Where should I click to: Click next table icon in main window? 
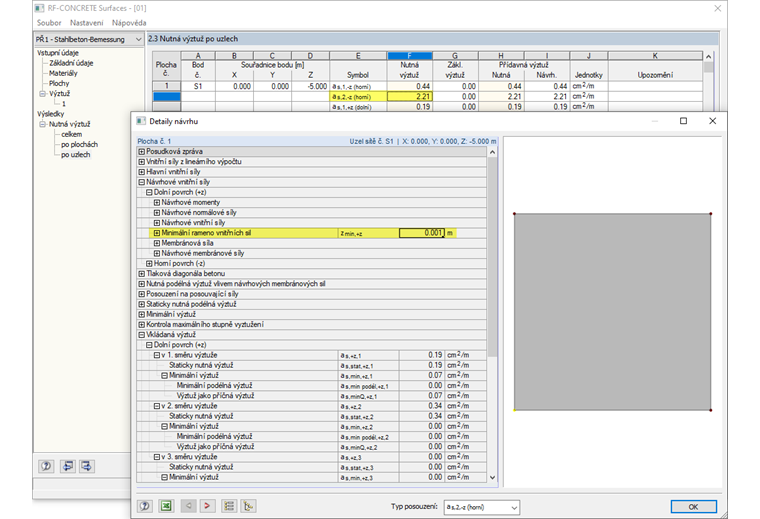[x=87, y=466]
